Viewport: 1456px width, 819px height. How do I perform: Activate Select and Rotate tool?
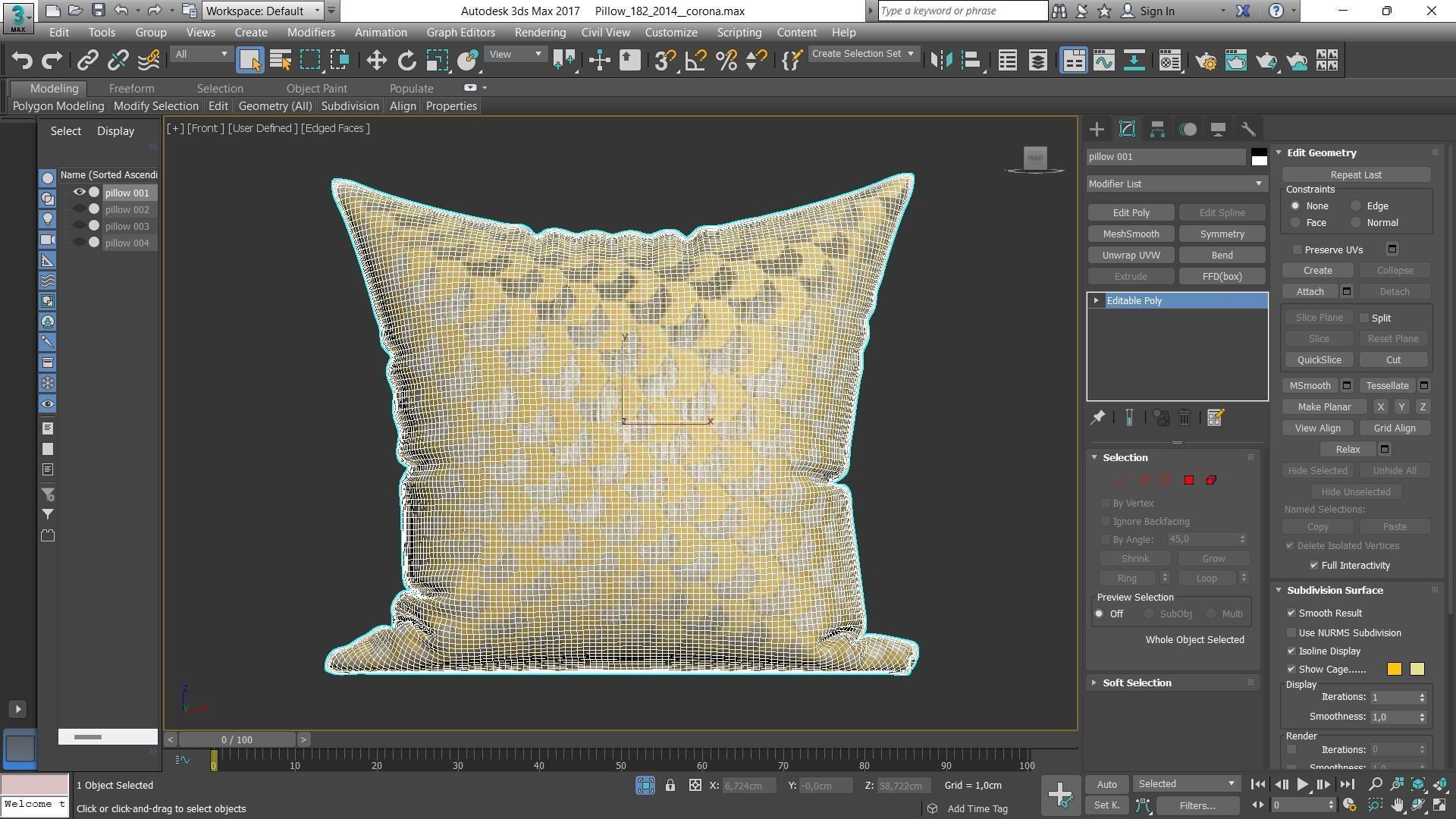click(407, 61)
